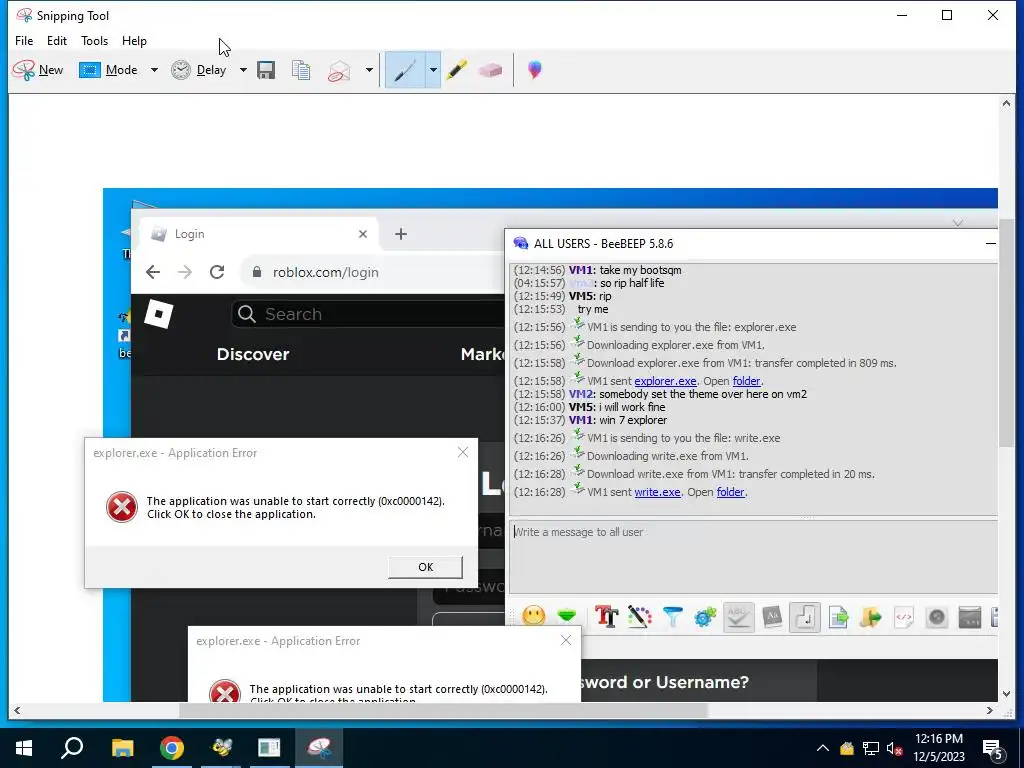This screenshot has width=1024, height=768.
Task: Open File Explorer from the taskbar
Action: pos(122,748)
